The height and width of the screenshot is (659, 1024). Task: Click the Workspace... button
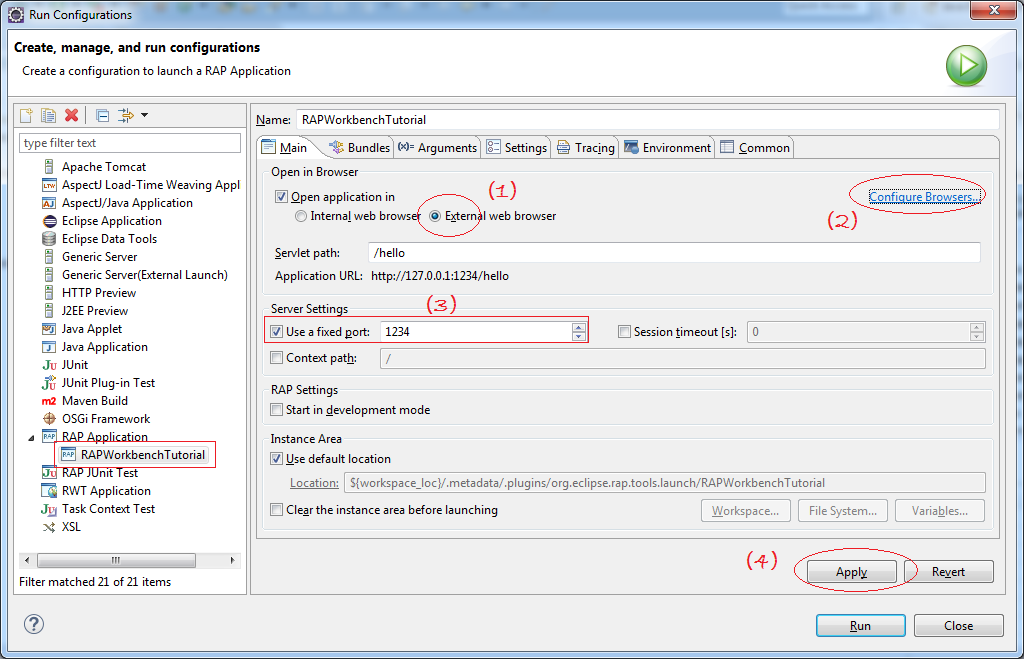click(746, 511)
